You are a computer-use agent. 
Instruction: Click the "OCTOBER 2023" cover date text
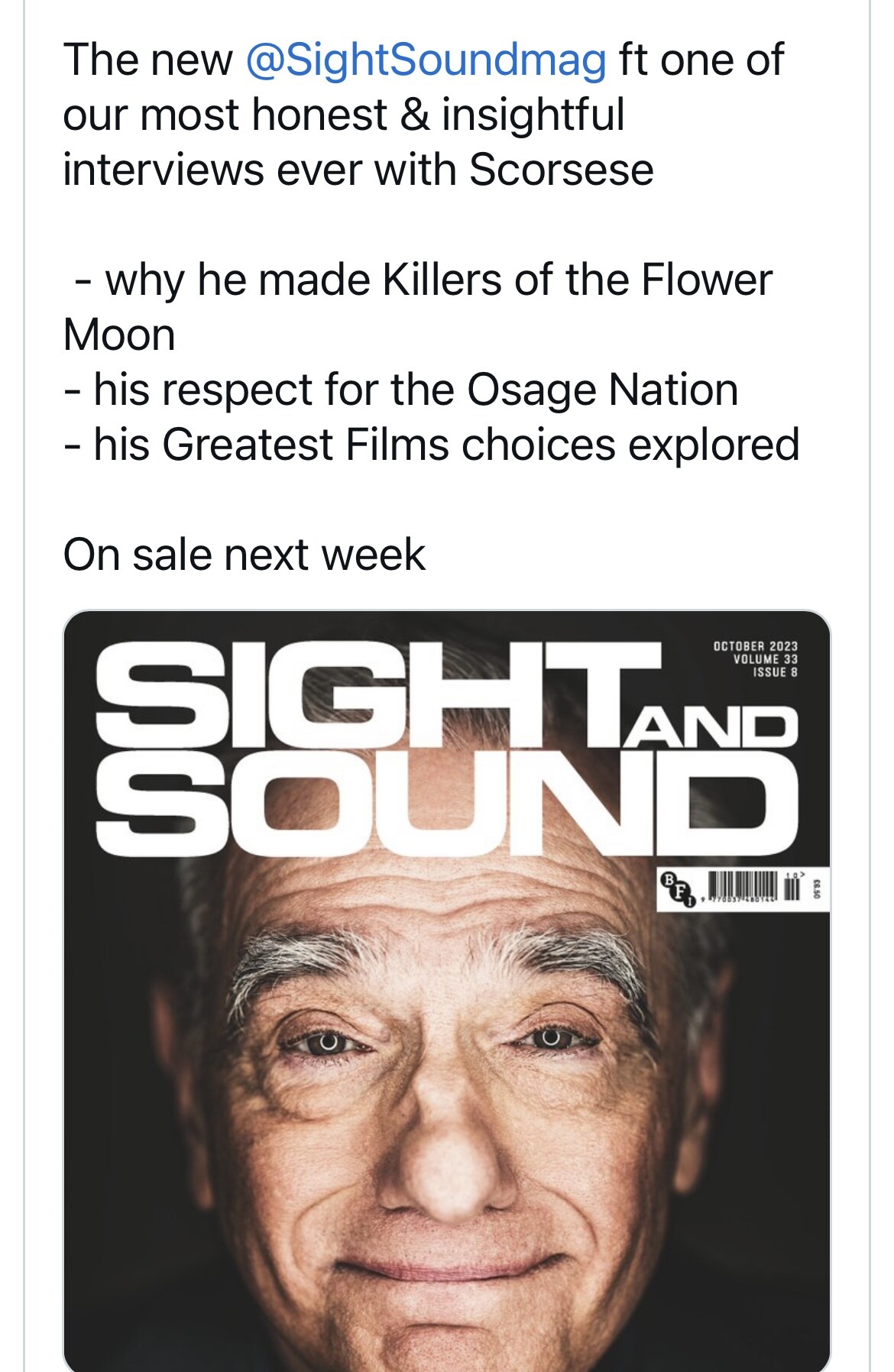pyautogui.click(x=755, y=646)
